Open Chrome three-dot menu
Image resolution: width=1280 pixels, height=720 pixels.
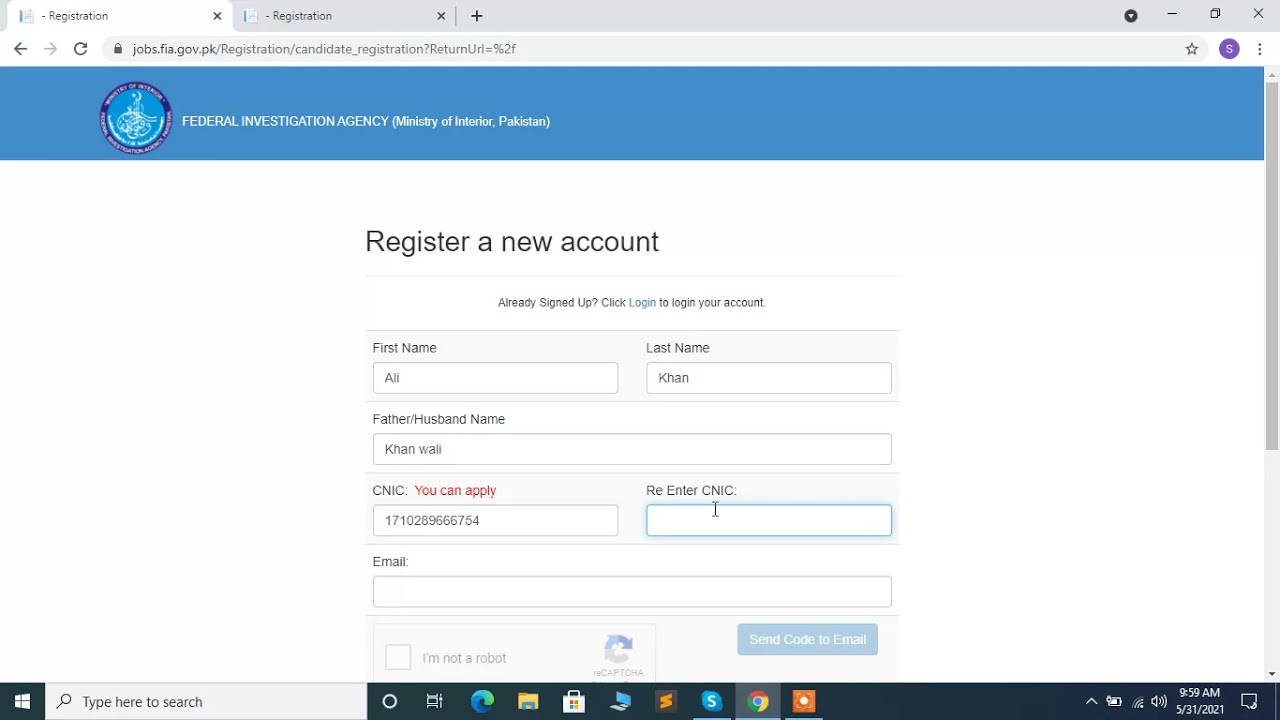[1259, 49]
